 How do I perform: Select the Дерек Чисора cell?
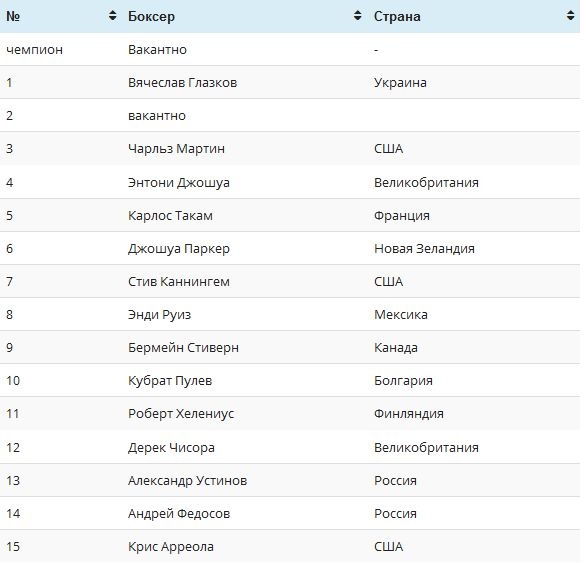[x=171, y=447]
